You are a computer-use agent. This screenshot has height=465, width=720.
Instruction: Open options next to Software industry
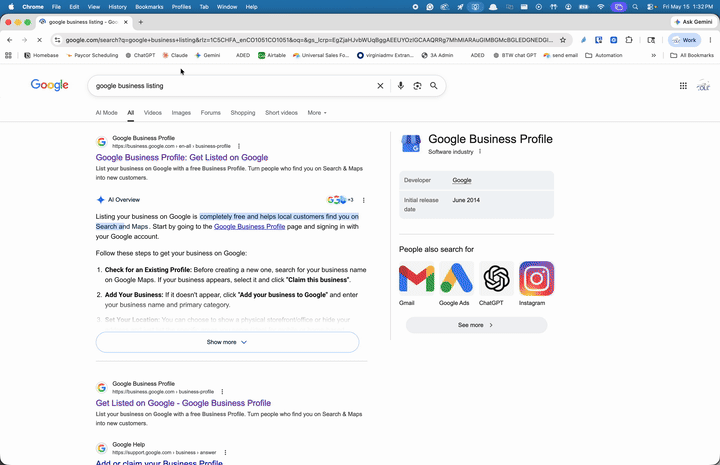(x=480, y=151)
